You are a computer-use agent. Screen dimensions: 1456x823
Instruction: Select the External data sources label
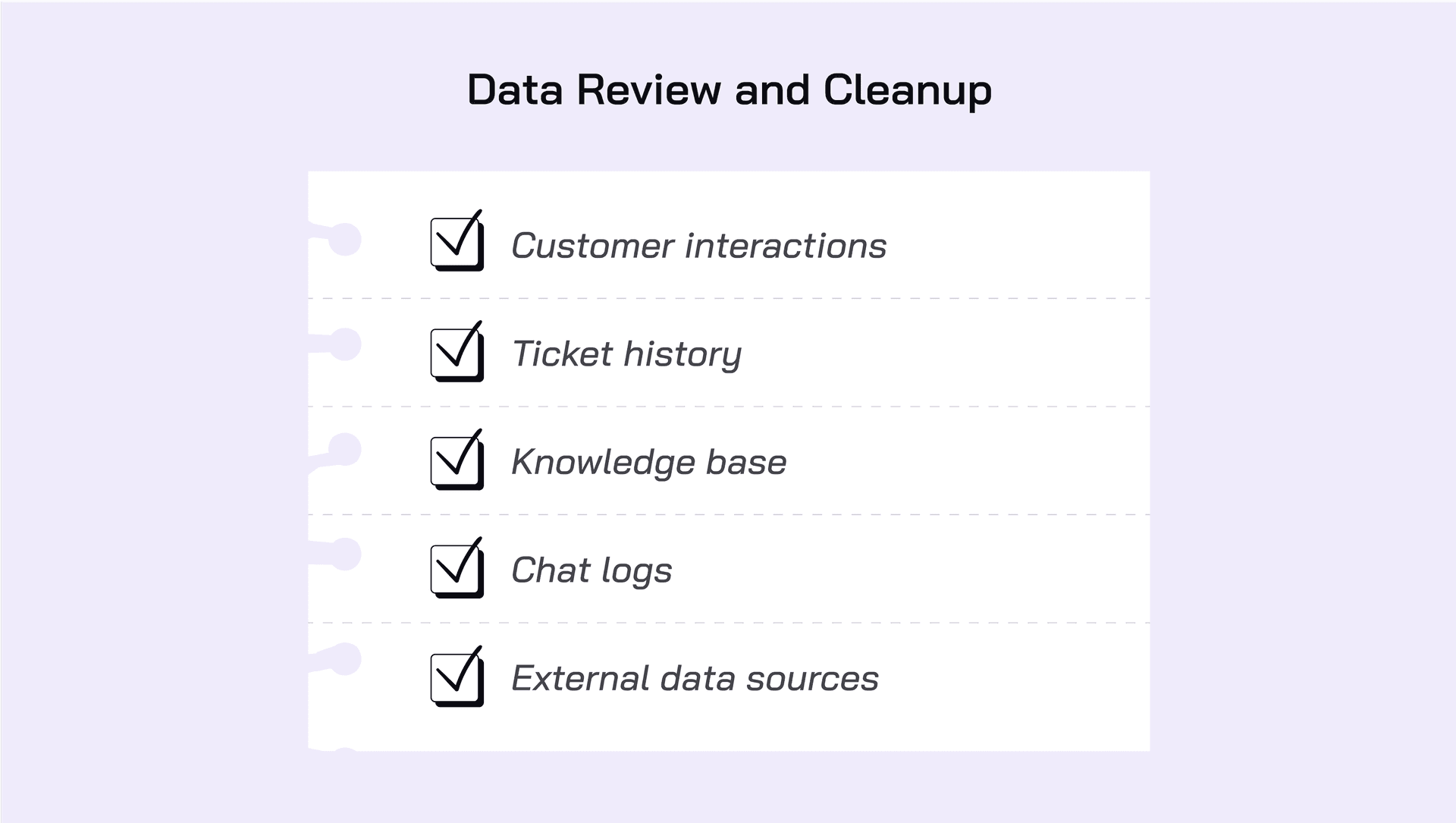tap(695, 678)
